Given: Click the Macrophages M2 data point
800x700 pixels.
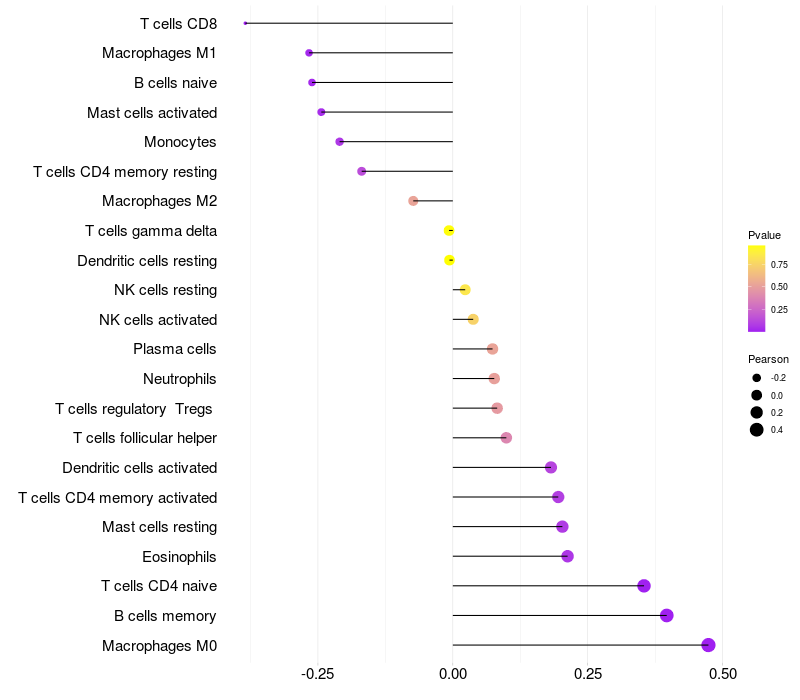Looking at the screenshot, I should tap(413, 201).
